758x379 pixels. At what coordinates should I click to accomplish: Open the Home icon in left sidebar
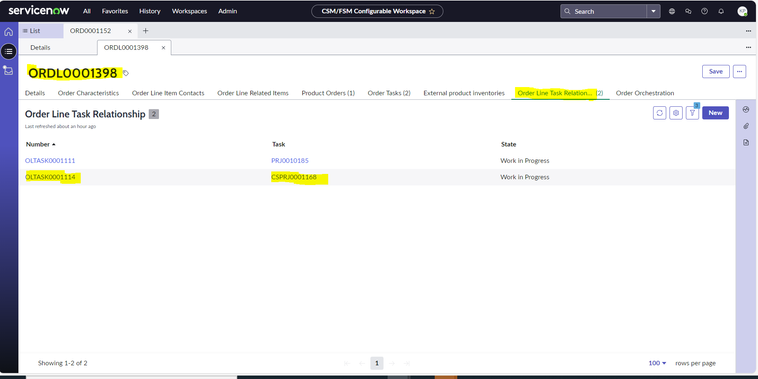click(9, 32)
